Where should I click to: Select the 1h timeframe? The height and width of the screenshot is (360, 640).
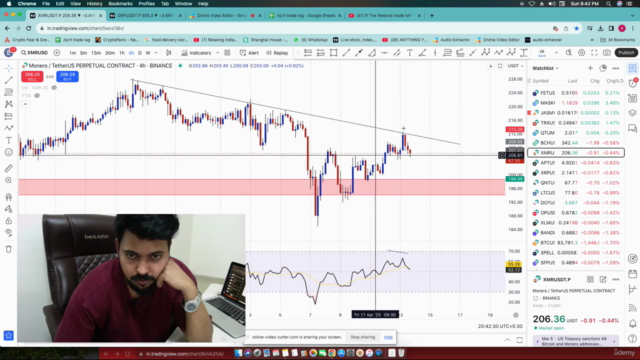(x=122, y=53)
